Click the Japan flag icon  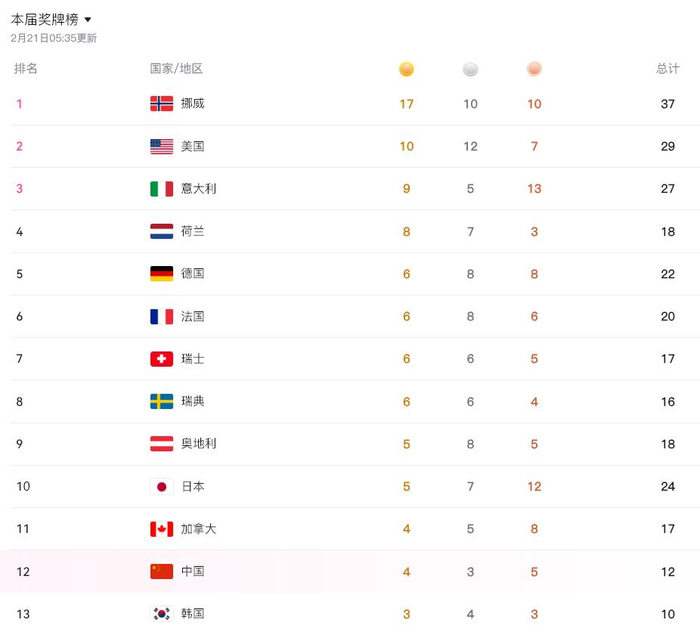tap(161, 487)
